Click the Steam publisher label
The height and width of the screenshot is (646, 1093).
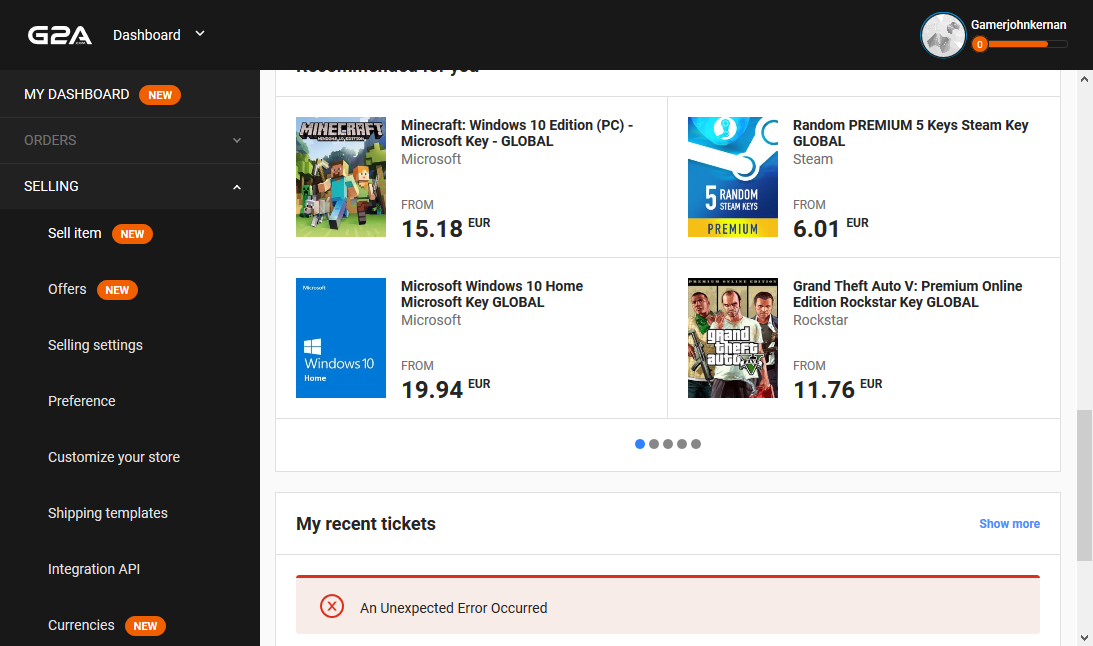tap(813, 160)
